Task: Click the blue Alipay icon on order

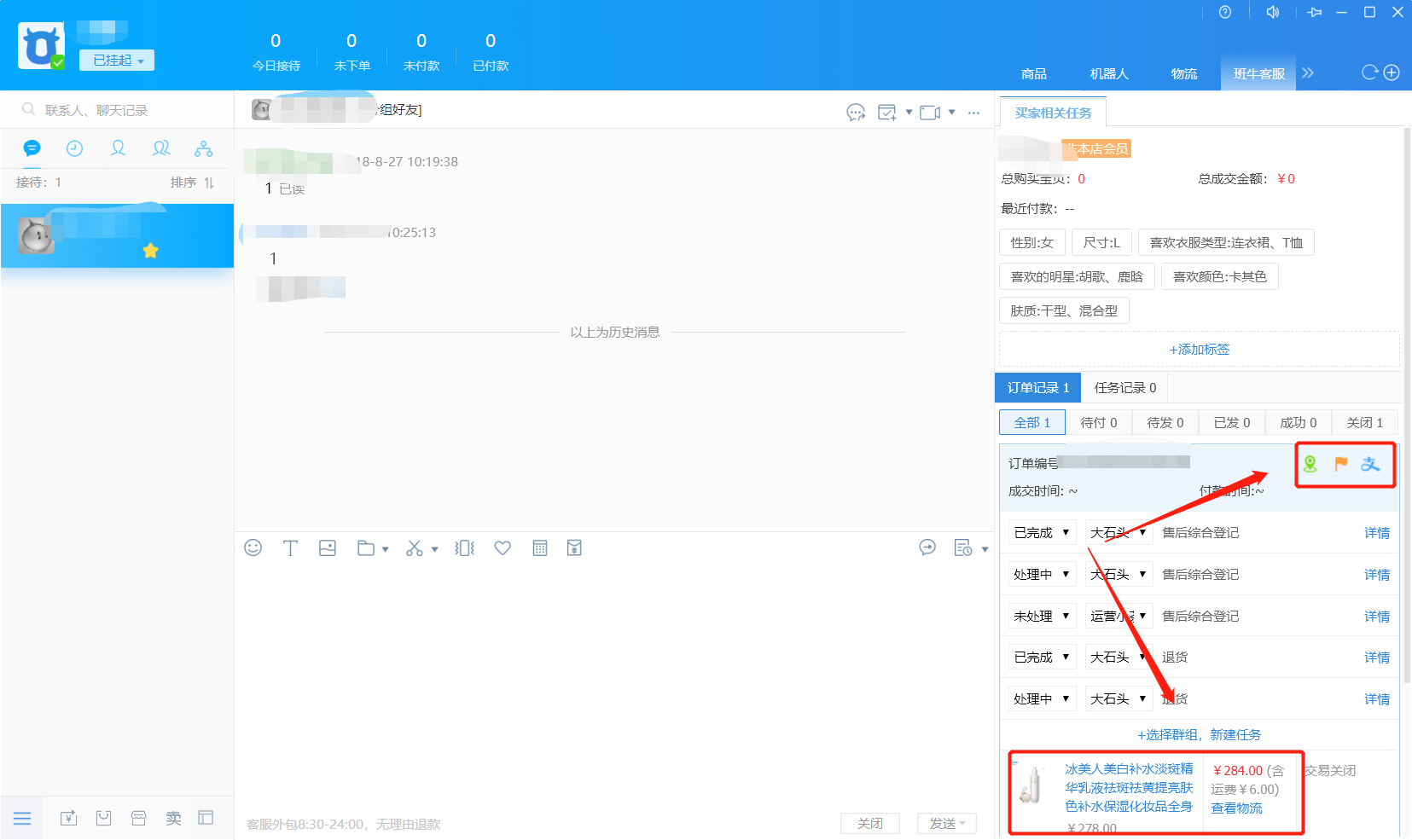Action: tap(1370, 464)
